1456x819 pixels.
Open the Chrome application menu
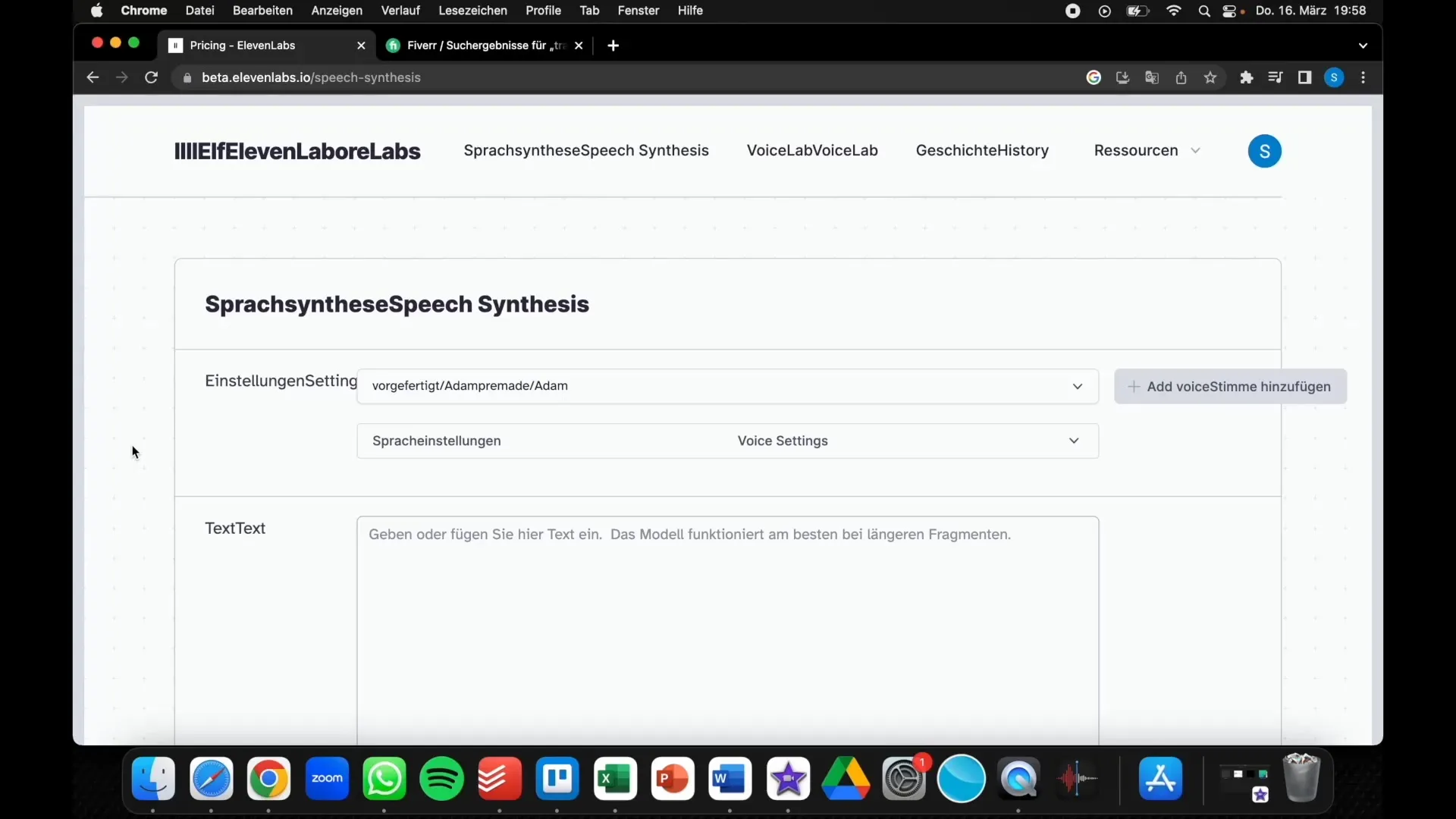click(143, 11)
